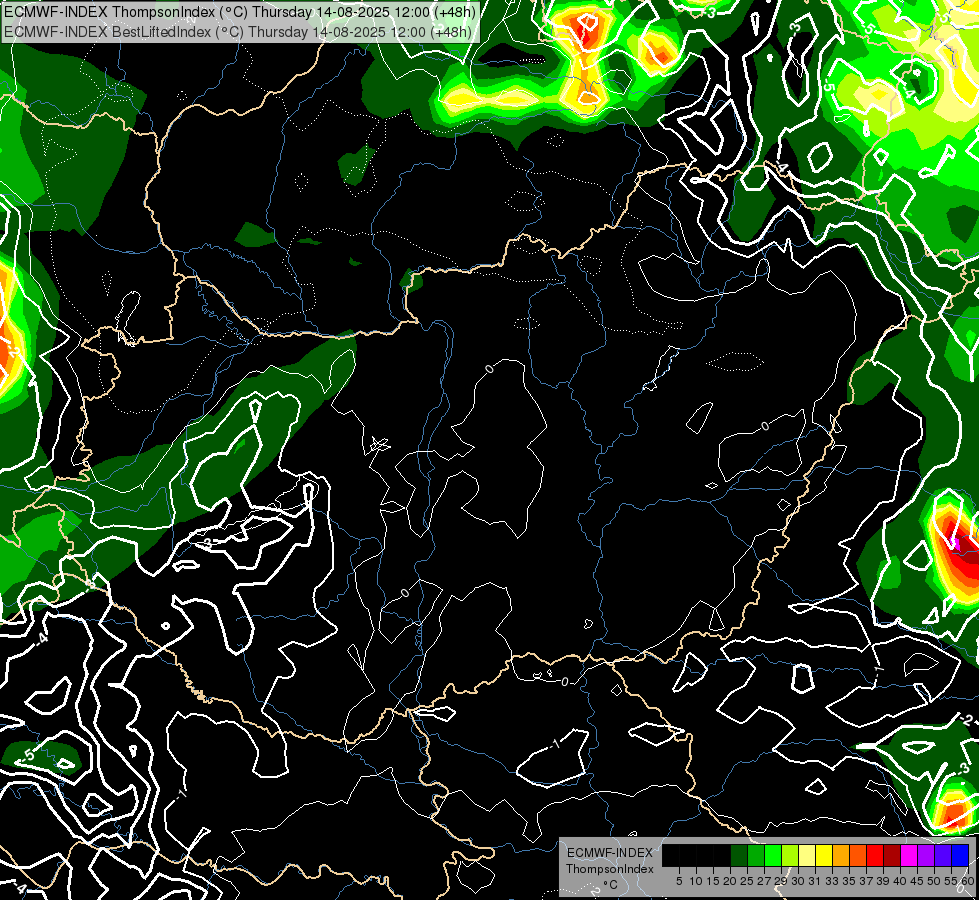The width and height of the screenshot is (979, 900).
Task: Pick the blue 55–60 legend swatch
Action: coord(960,855)
